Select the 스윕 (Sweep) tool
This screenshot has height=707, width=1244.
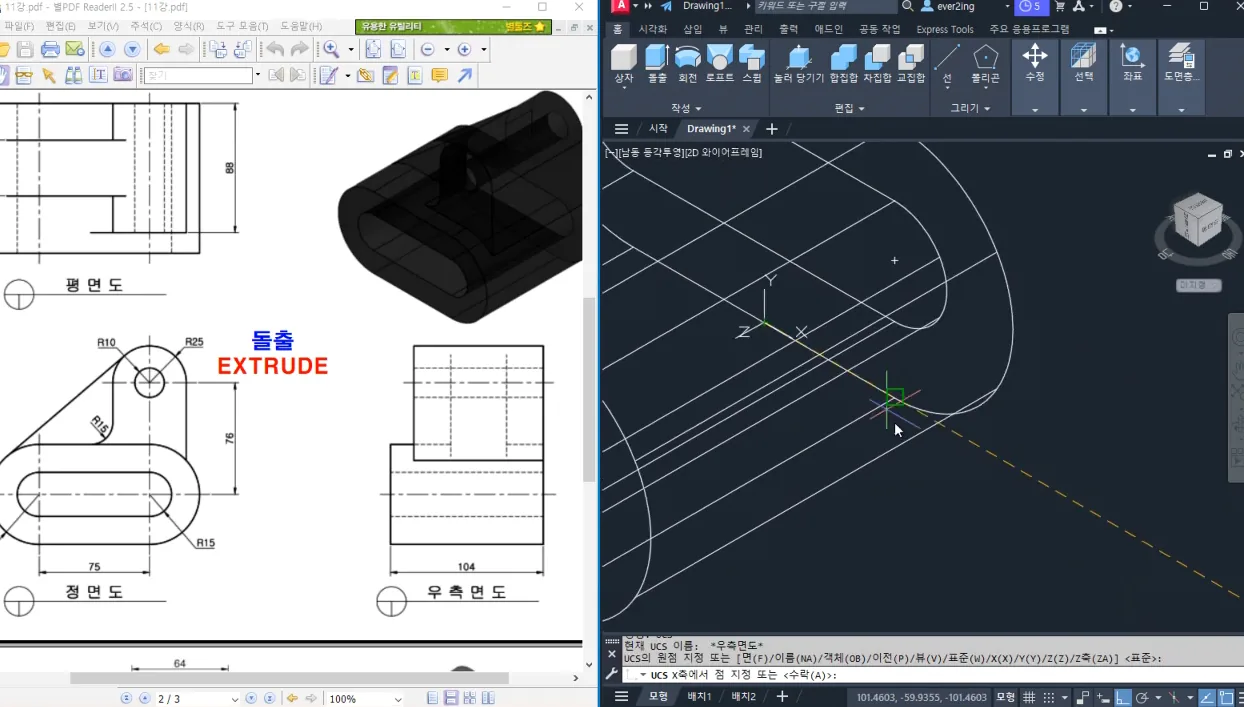752,63
